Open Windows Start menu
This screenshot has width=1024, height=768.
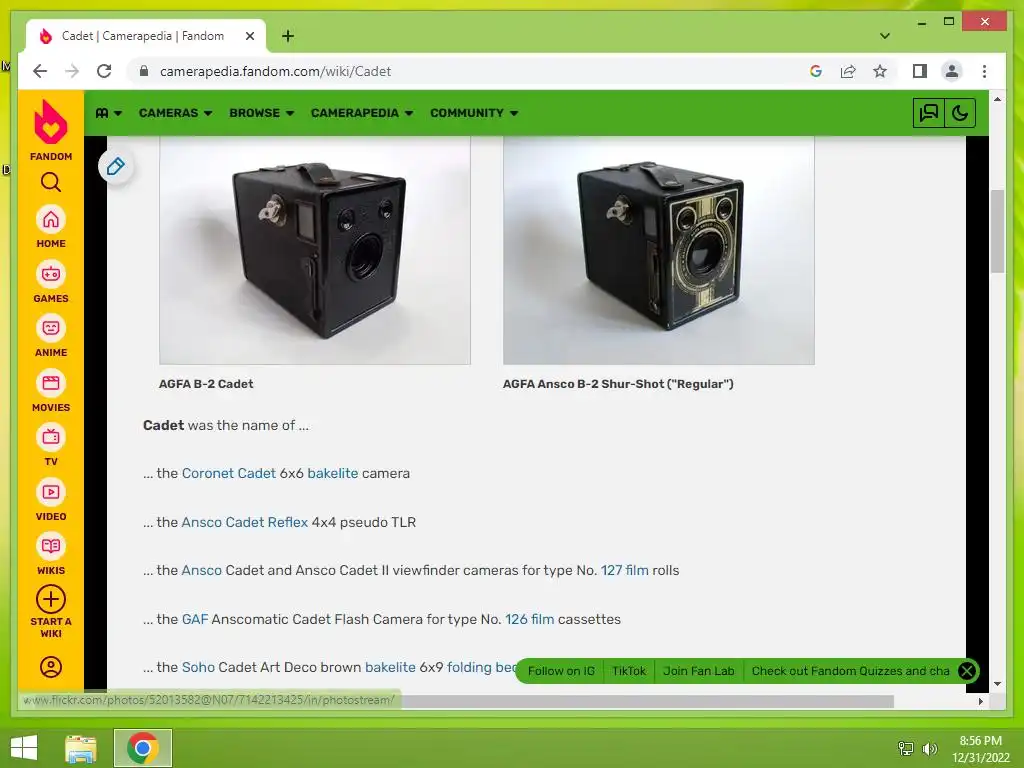point(24,748)
